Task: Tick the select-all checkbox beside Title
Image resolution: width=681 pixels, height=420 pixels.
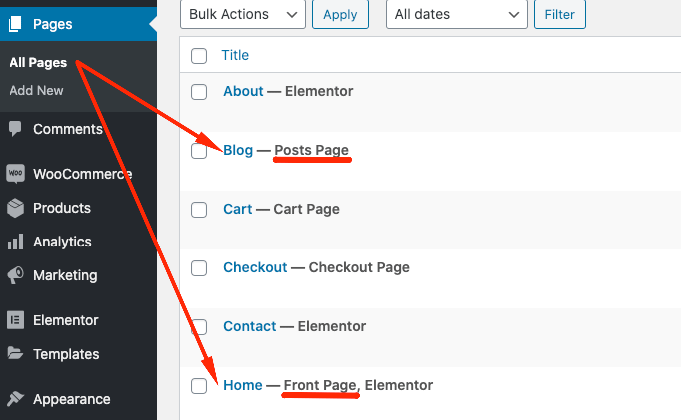Action: coord(199,56)
